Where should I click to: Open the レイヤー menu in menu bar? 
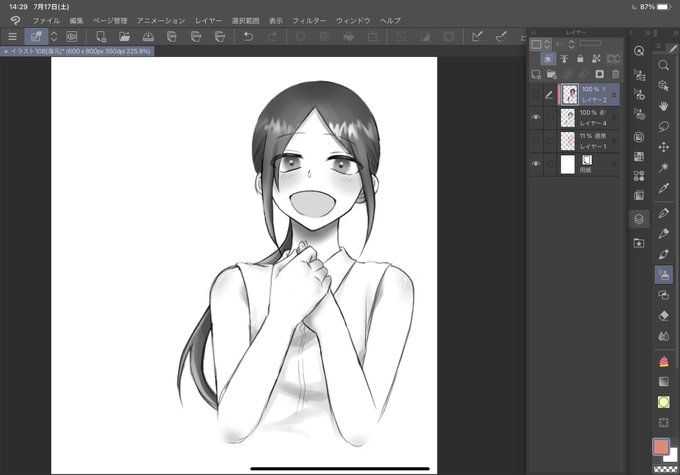208,20
